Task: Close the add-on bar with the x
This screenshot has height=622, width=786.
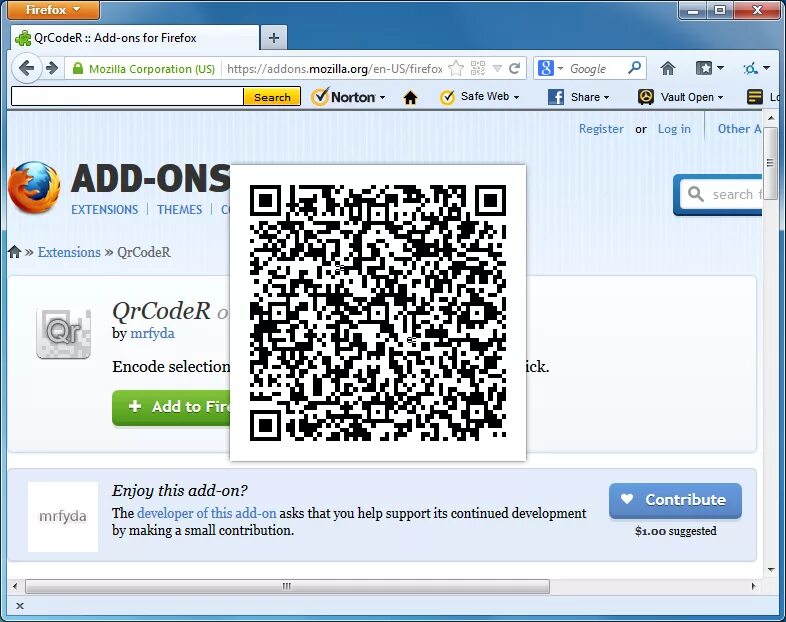Action: (x=20, y=606)
